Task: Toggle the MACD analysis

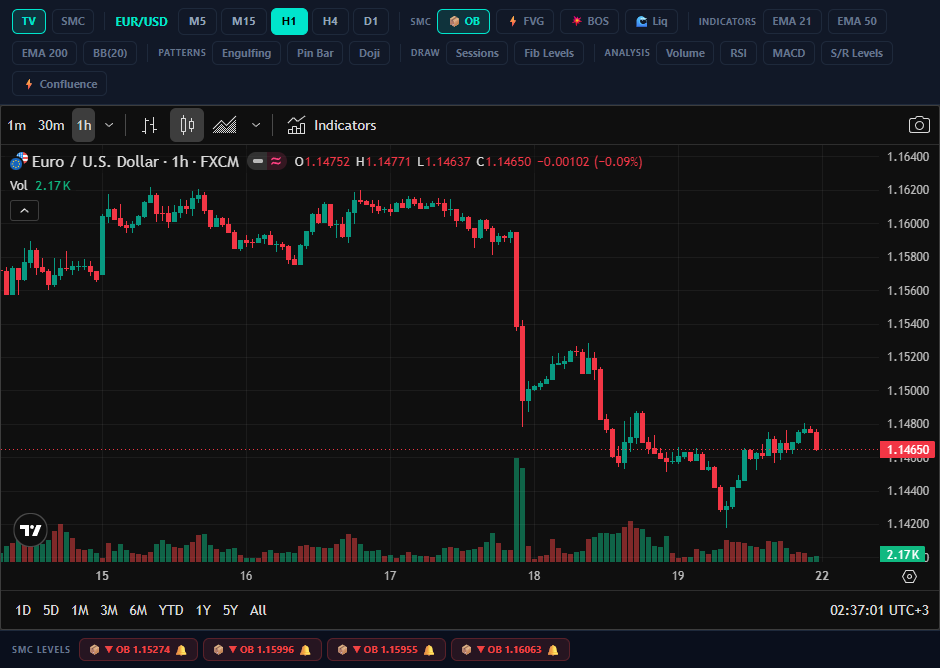Action: click(788, 53)
